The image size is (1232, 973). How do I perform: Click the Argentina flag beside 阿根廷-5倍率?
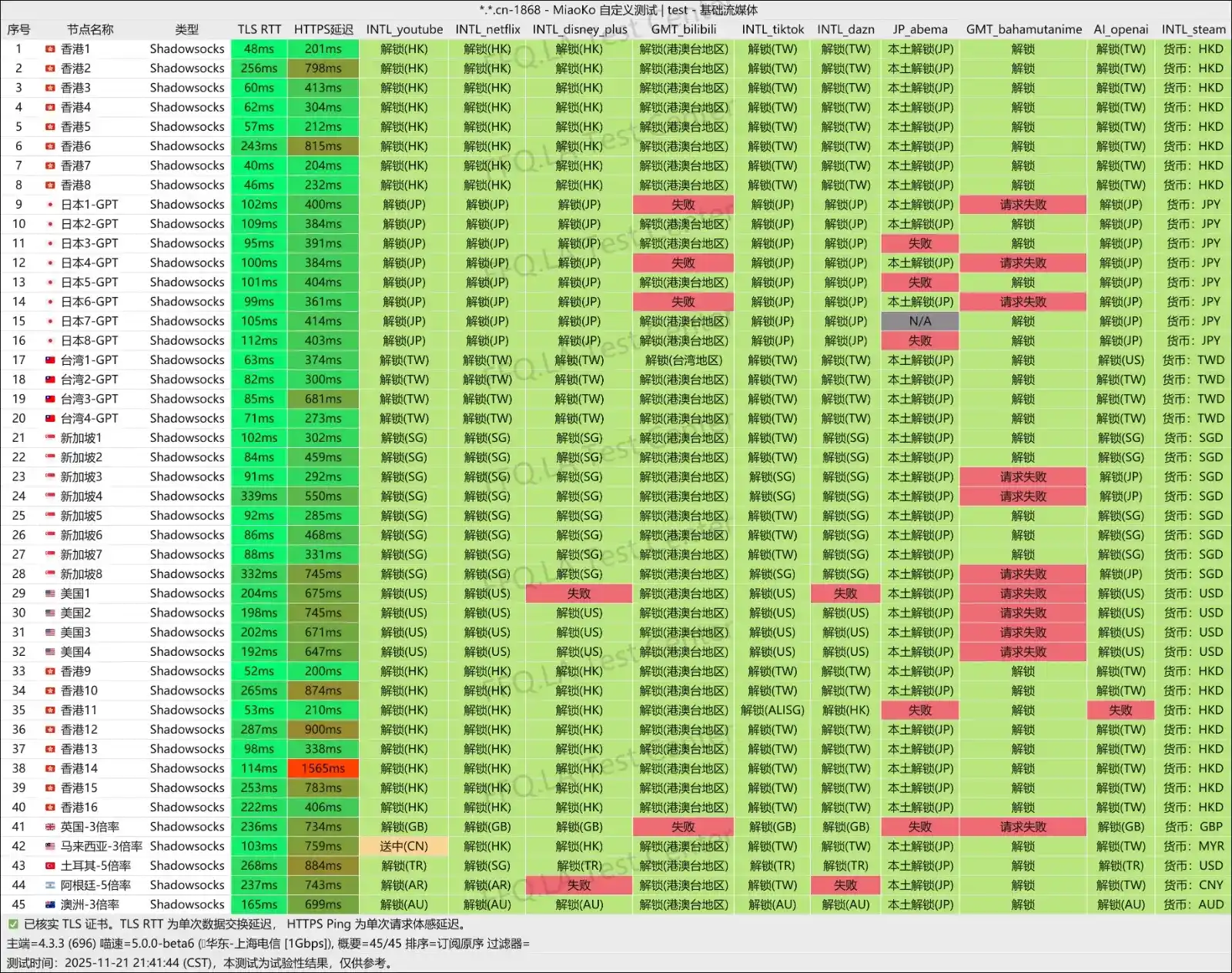50,885
